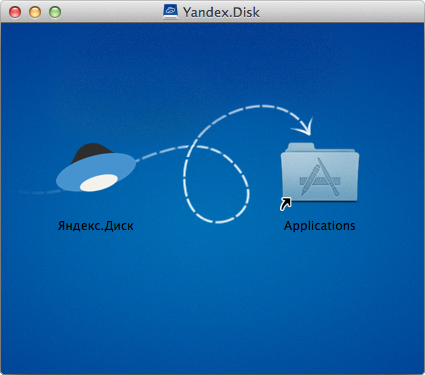Click the "Yandex.Disk" window title text
The width and height of the screenshot is (425, 375).
coord(221,12)
